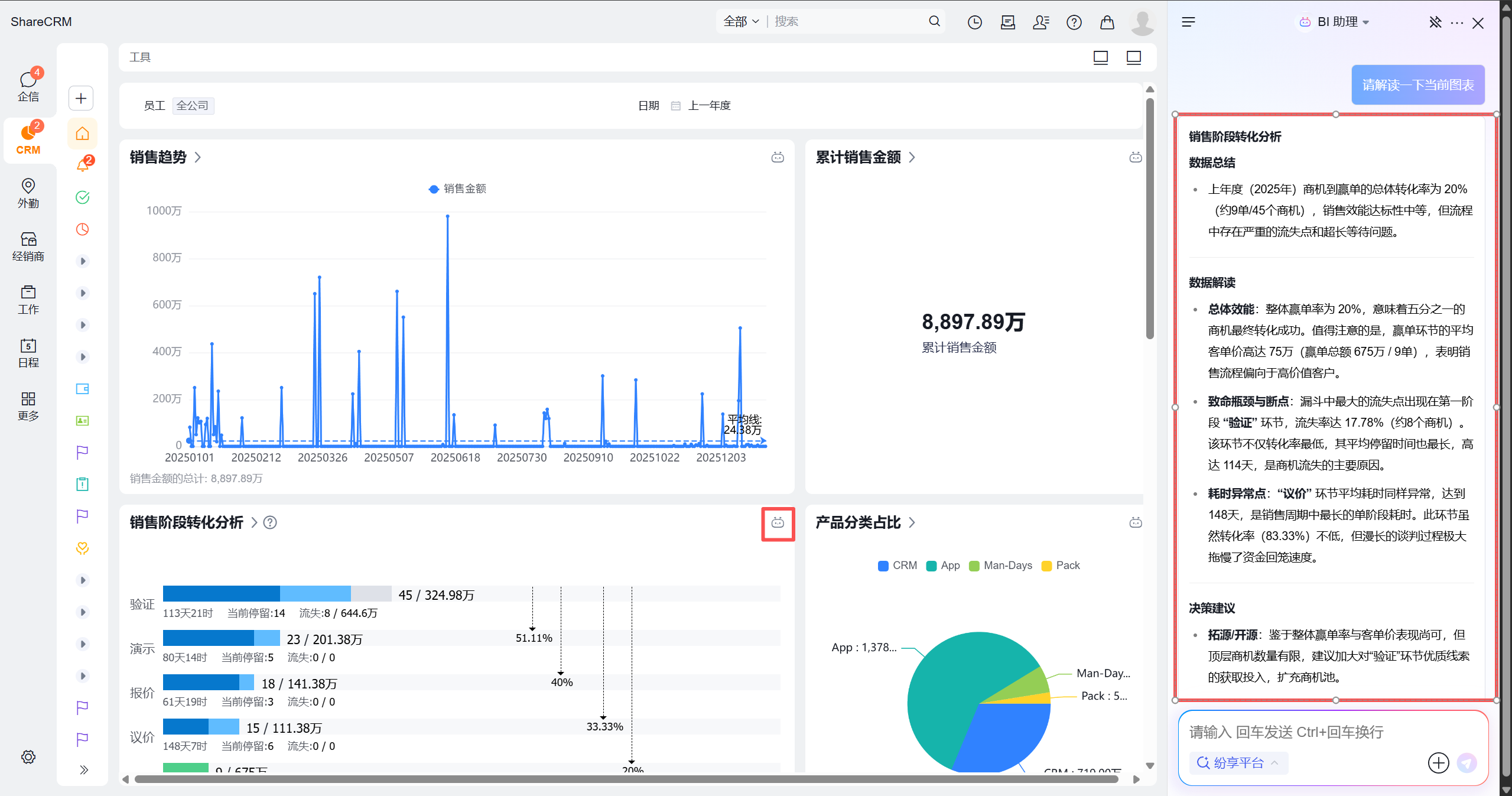Select the 经销商 navigation item
Viewport: 1512px width, 796px height.
28,246
